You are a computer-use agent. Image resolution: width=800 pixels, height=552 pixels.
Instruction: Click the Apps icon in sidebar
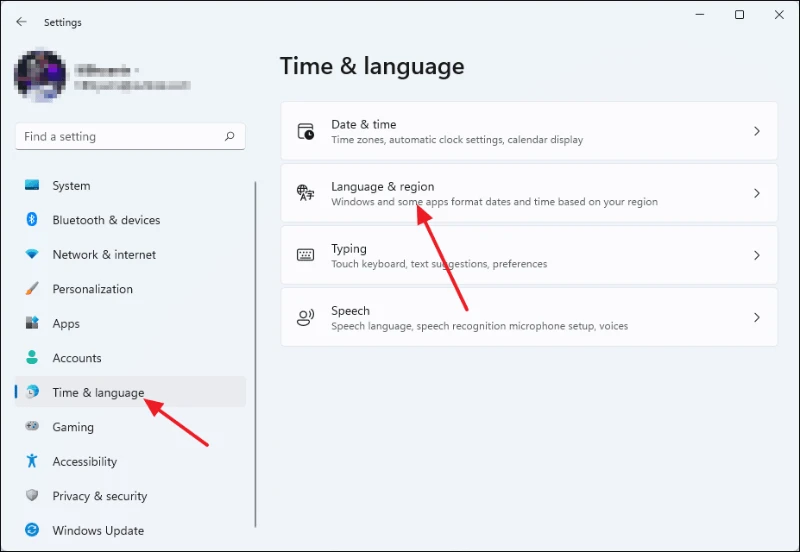[32, 323]
